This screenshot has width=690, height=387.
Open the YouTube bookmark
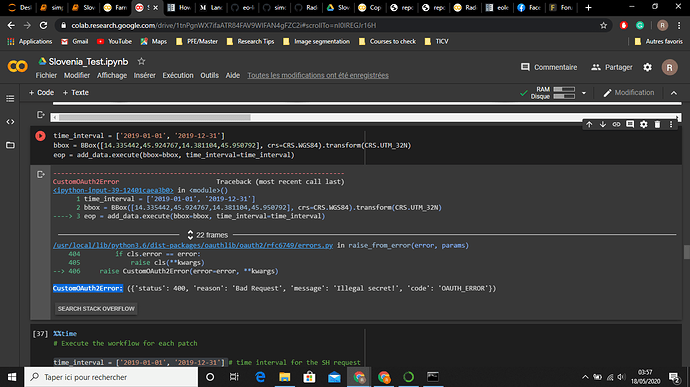pyautogui.click(x=114, y=41)
